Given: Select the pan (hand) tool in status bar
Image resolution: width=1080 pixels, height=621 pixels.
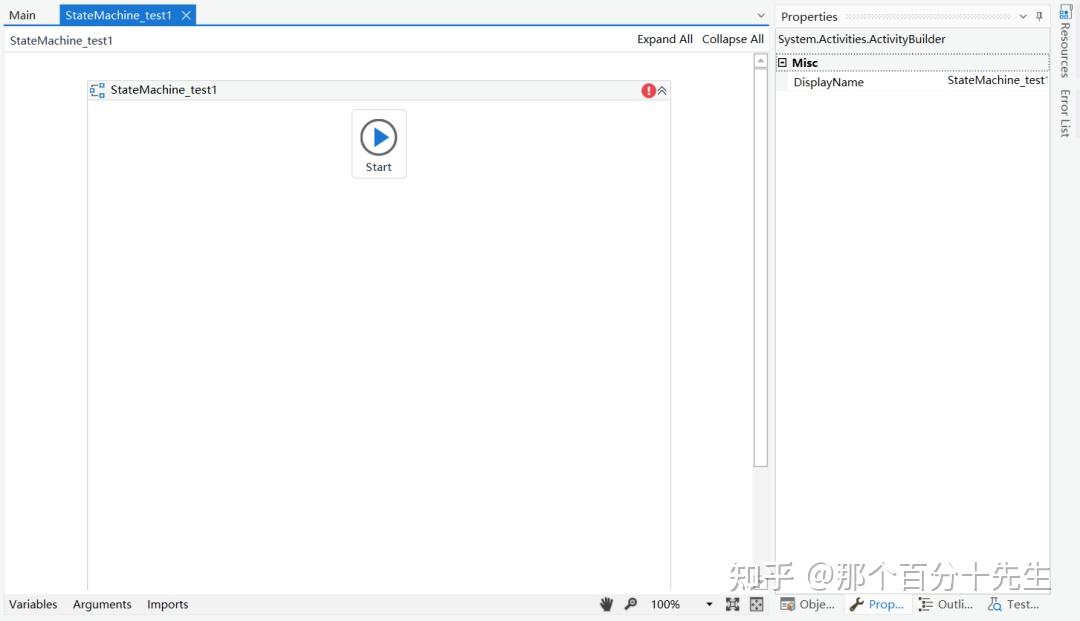Looking at the screenshot, I should (606, 604).
